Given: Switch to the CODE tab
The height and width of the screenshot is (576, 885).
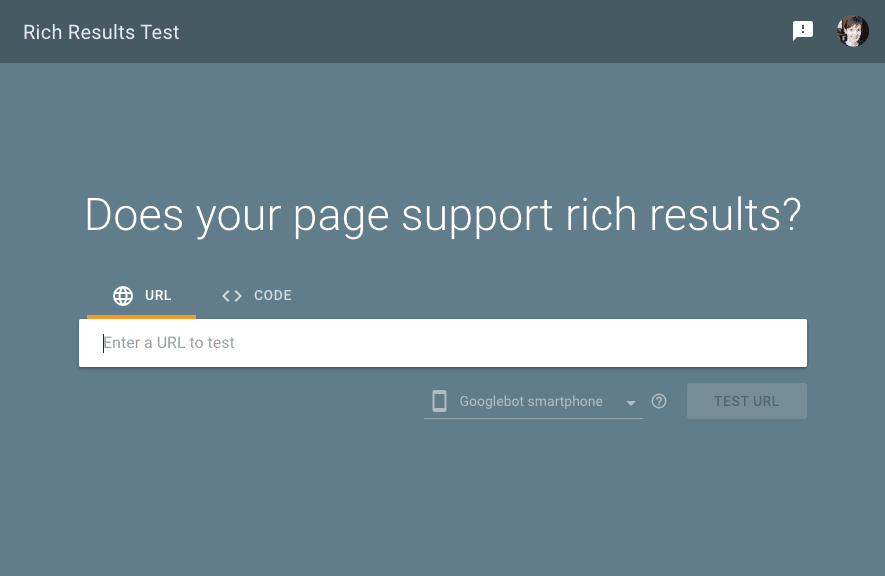Looking at the screenshot, I should [x=257, y=296].
